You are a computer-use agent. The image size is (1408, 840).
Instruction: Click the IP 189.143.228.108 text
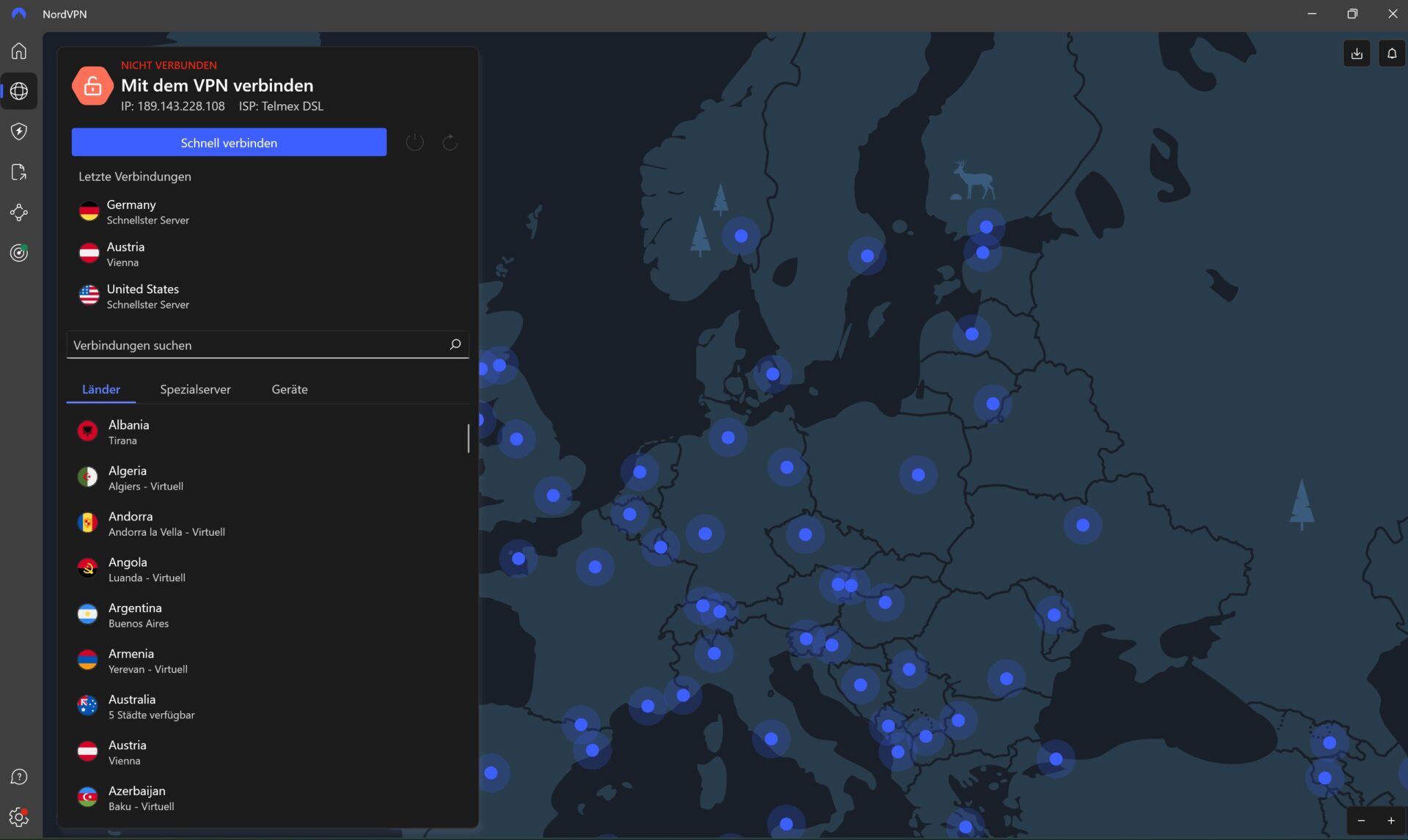coord(173,106)
